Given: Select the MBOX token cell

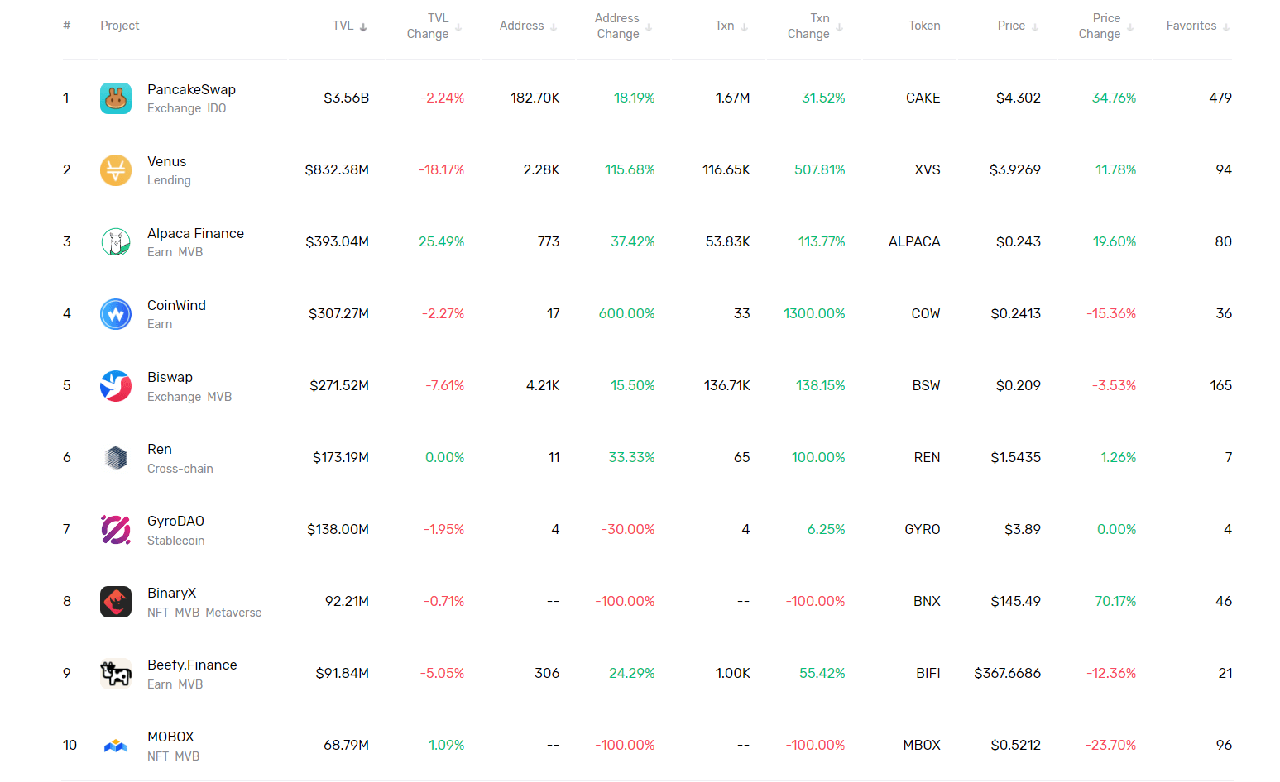Looking at the screenshot, I should (922, 746).
